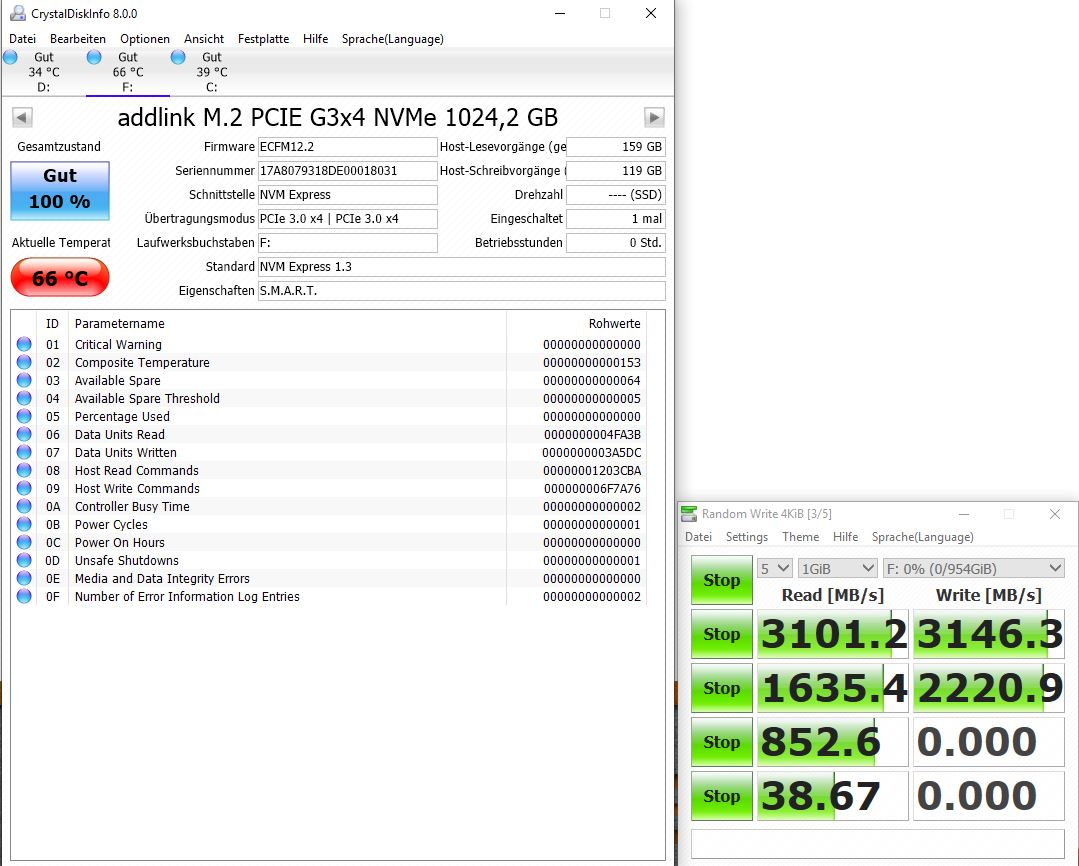The height and width of the screenshot is (866, 1079).
Task: Click status orb for Error Information Log Entries
Action: coord(24,596)
